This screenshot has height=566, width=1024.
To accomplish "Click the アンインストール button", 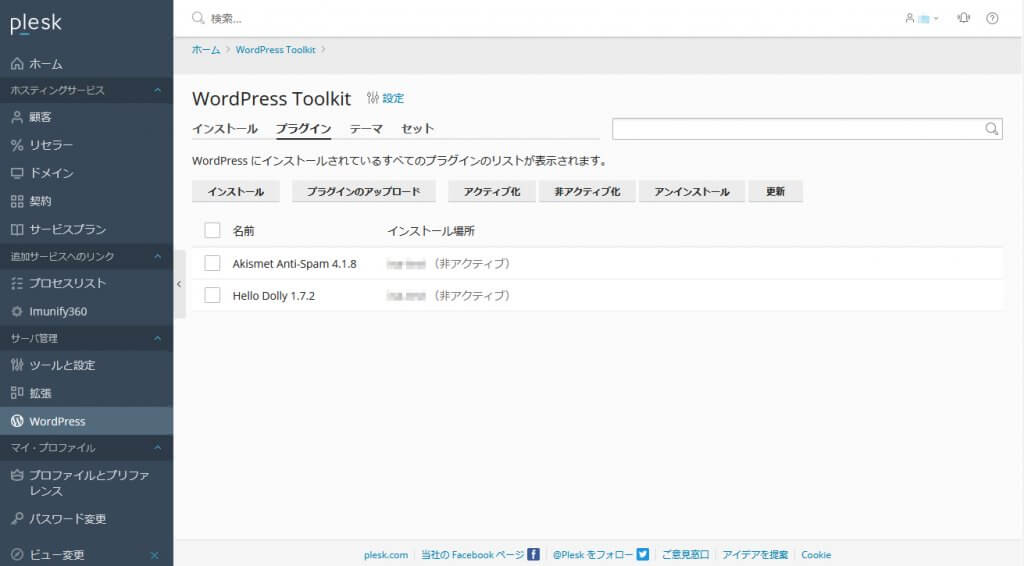I will (692, 191).
